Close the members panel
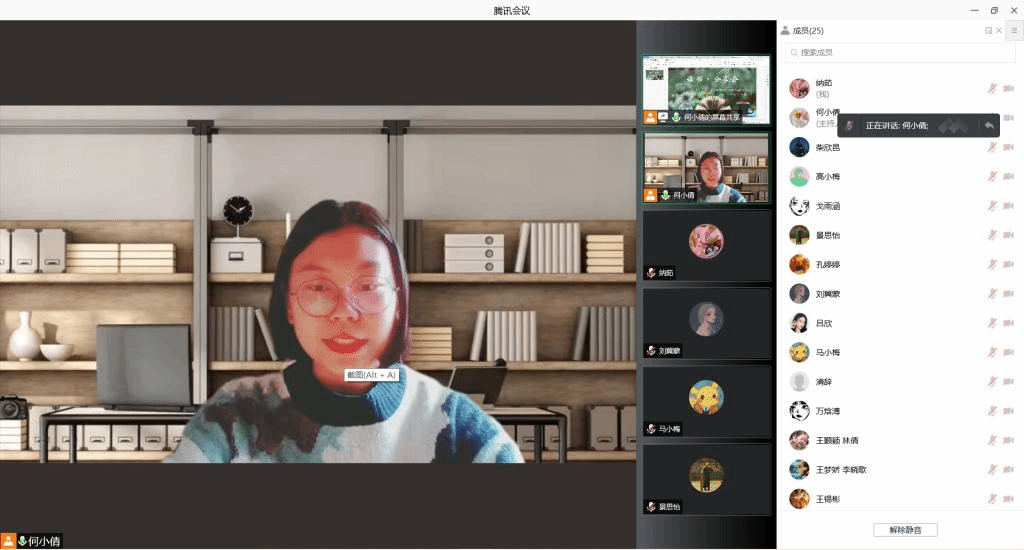 (x=999, y=31)
